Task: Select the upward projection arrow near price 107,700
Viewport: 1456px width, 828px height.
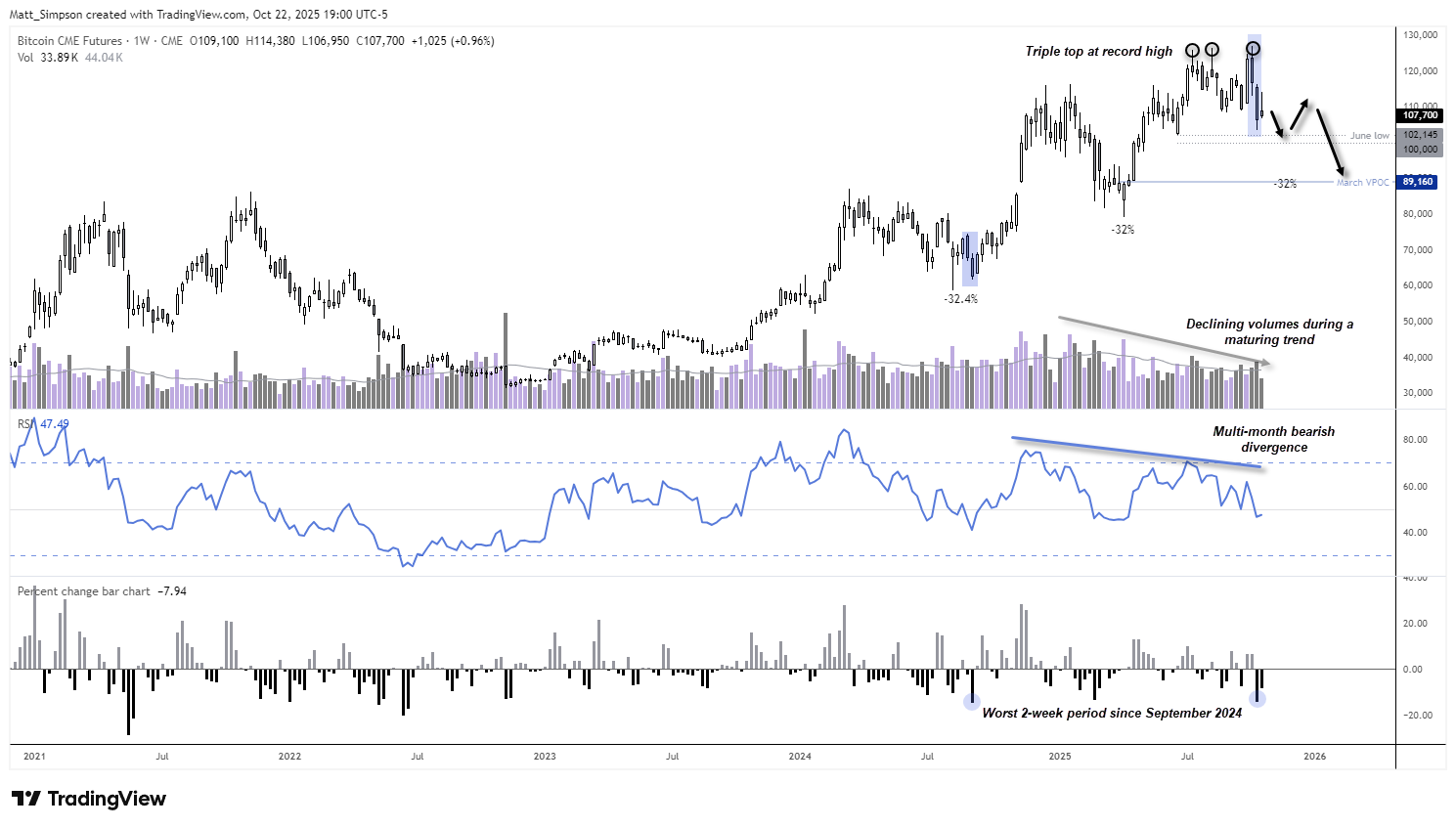Action: 1299,114
